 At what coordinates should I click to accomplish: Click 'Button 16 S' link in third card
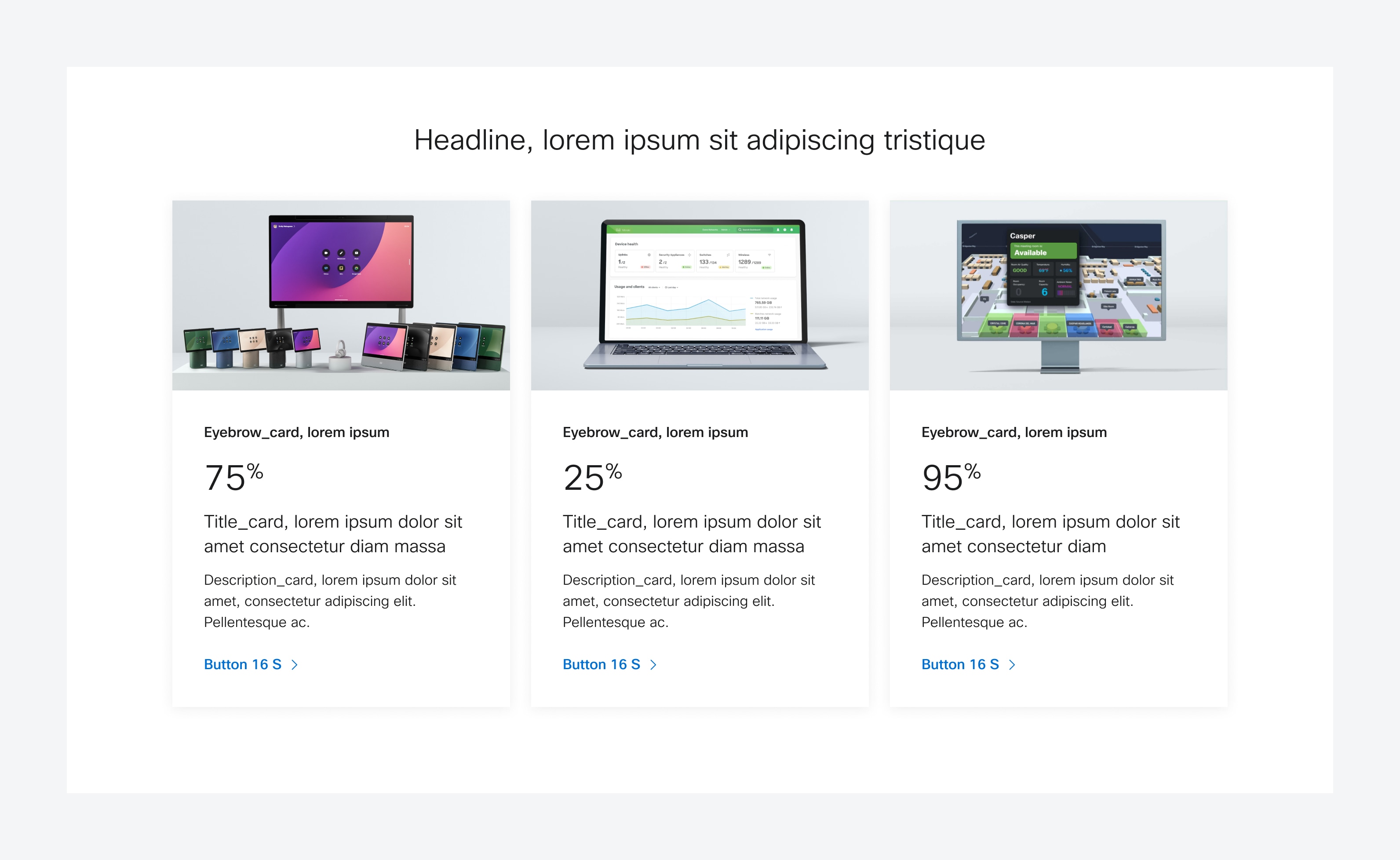point(960,664)
